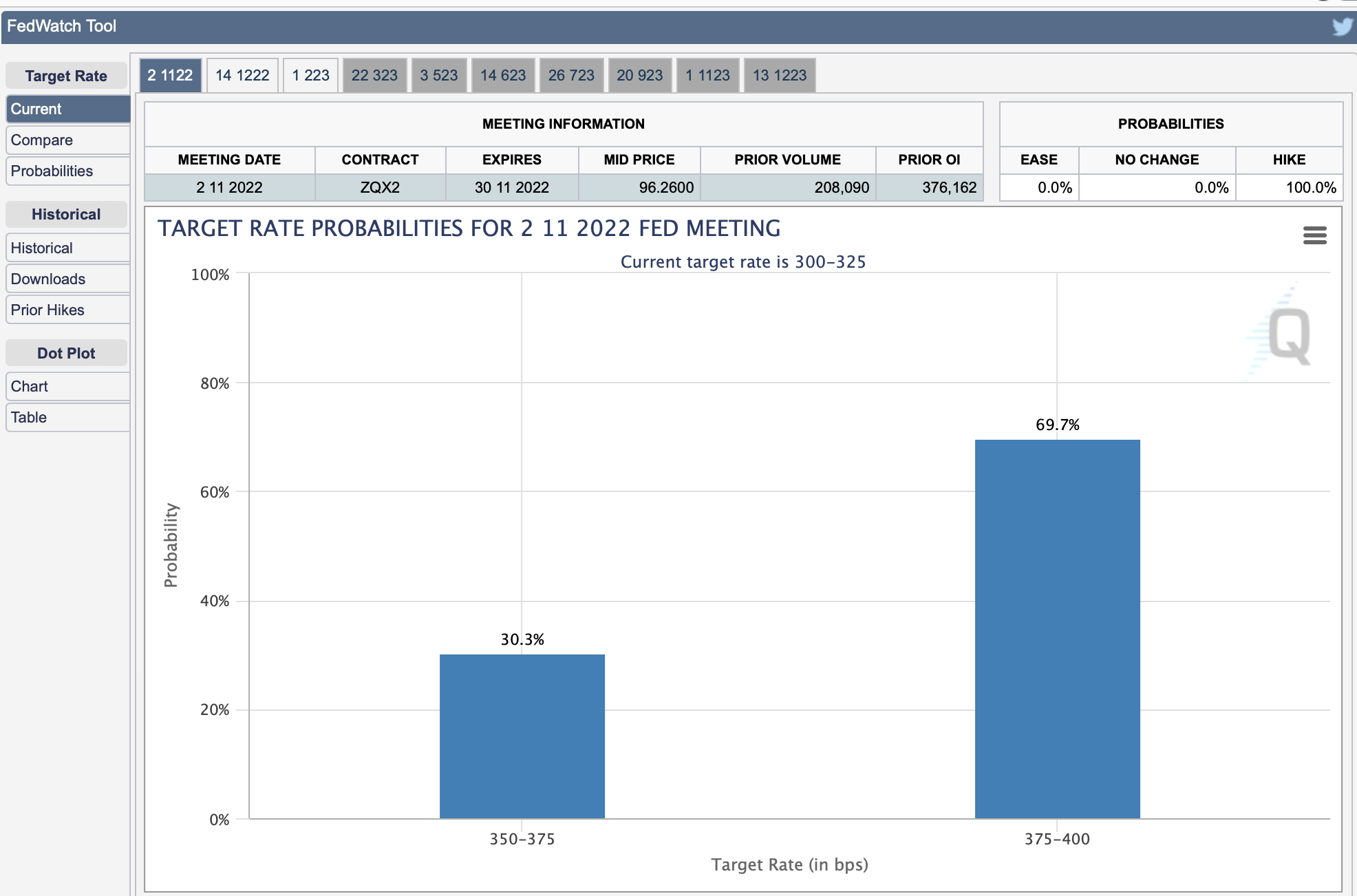Click the 375-400 probability bar

(x=1058, y=629)
